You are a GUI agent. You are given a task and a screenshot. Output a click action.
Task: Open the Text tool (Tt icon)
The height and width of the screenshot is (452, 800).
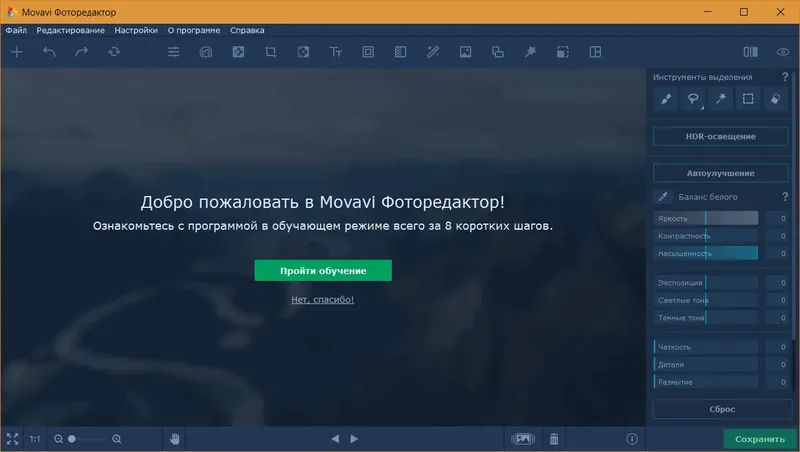tap(335, 52)
